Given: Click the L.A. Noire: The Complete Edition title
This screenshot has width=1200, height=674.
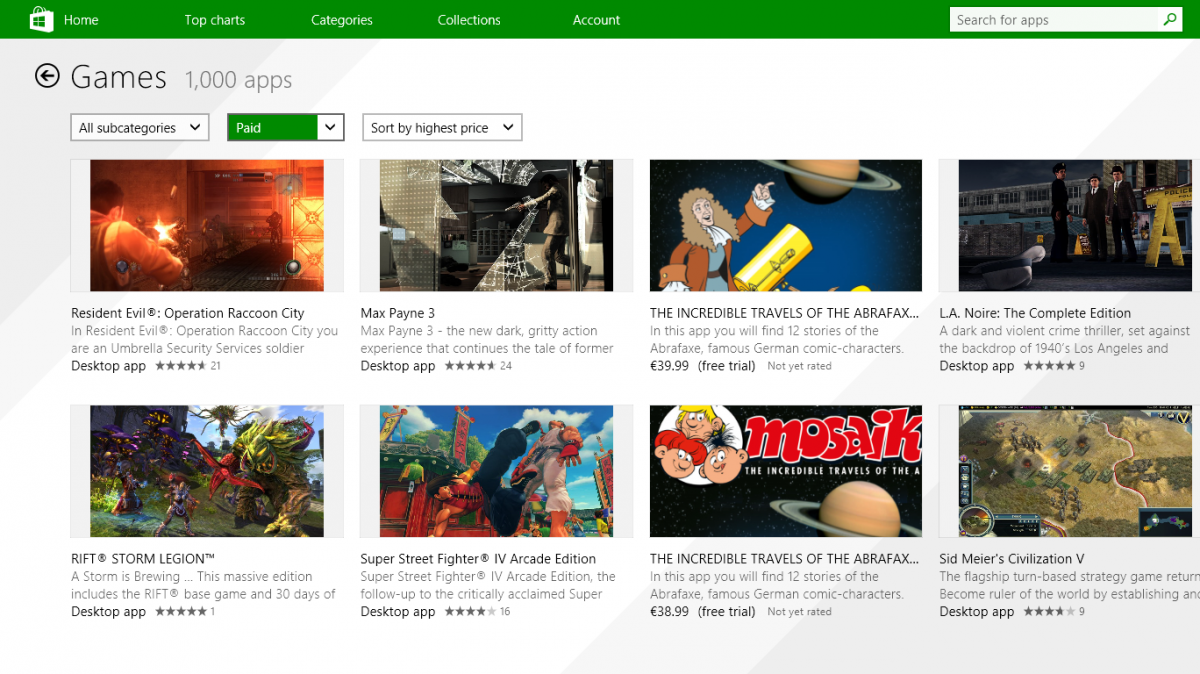Looking at the screenshot, I should 1035,313.
